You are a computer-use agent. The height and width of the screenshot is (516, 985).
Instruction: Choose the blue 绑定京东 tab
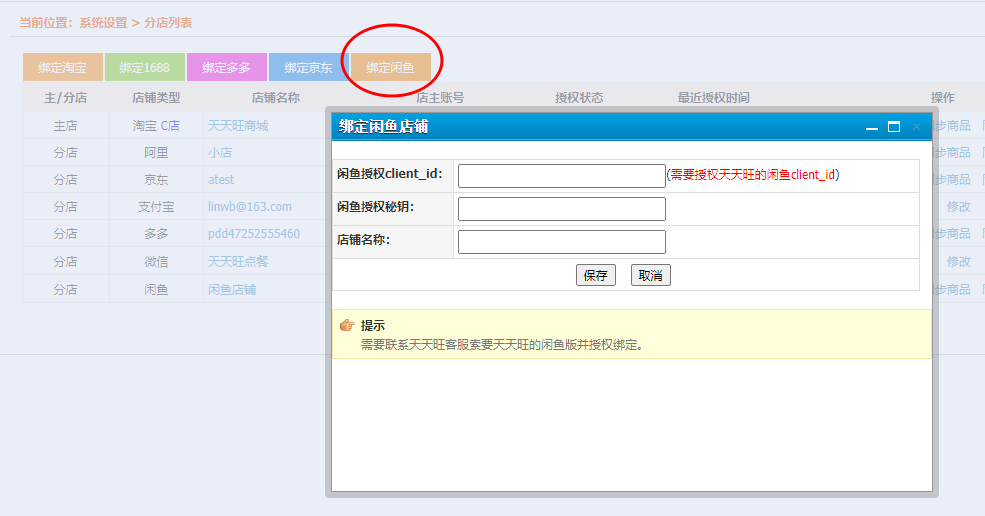point(308,68)
